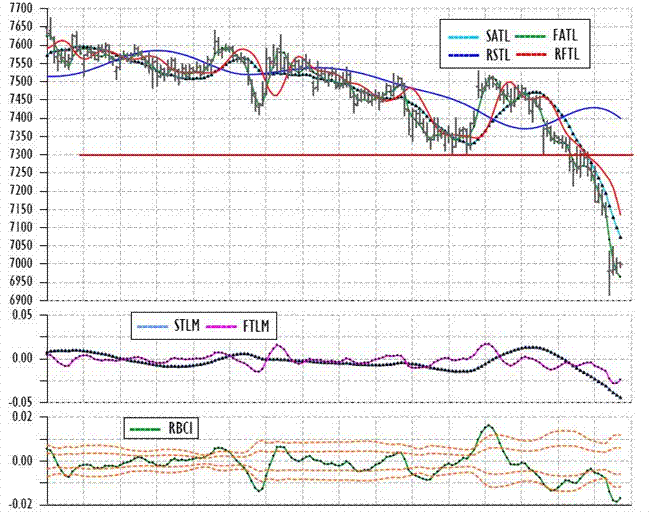Click the 7300 price axis label
Screen dimensions: 650x512
(x=21, y=155)
